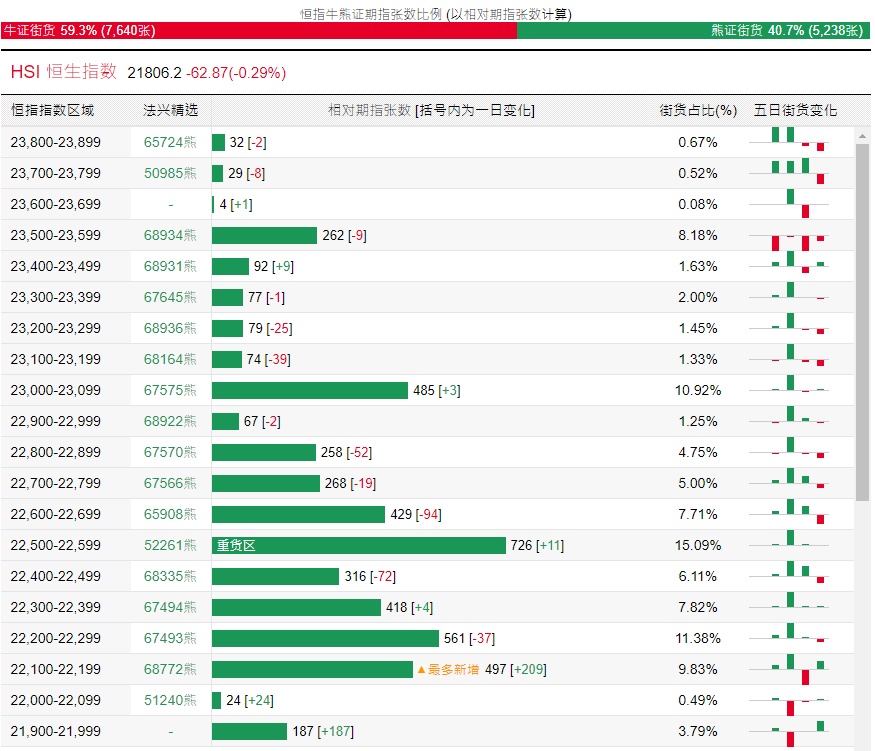Image resolution: width=875 pixels, height=751 pixels.
Task: Click the five-day sparkline for 23,500-23,599
Action: coord(797,236)
